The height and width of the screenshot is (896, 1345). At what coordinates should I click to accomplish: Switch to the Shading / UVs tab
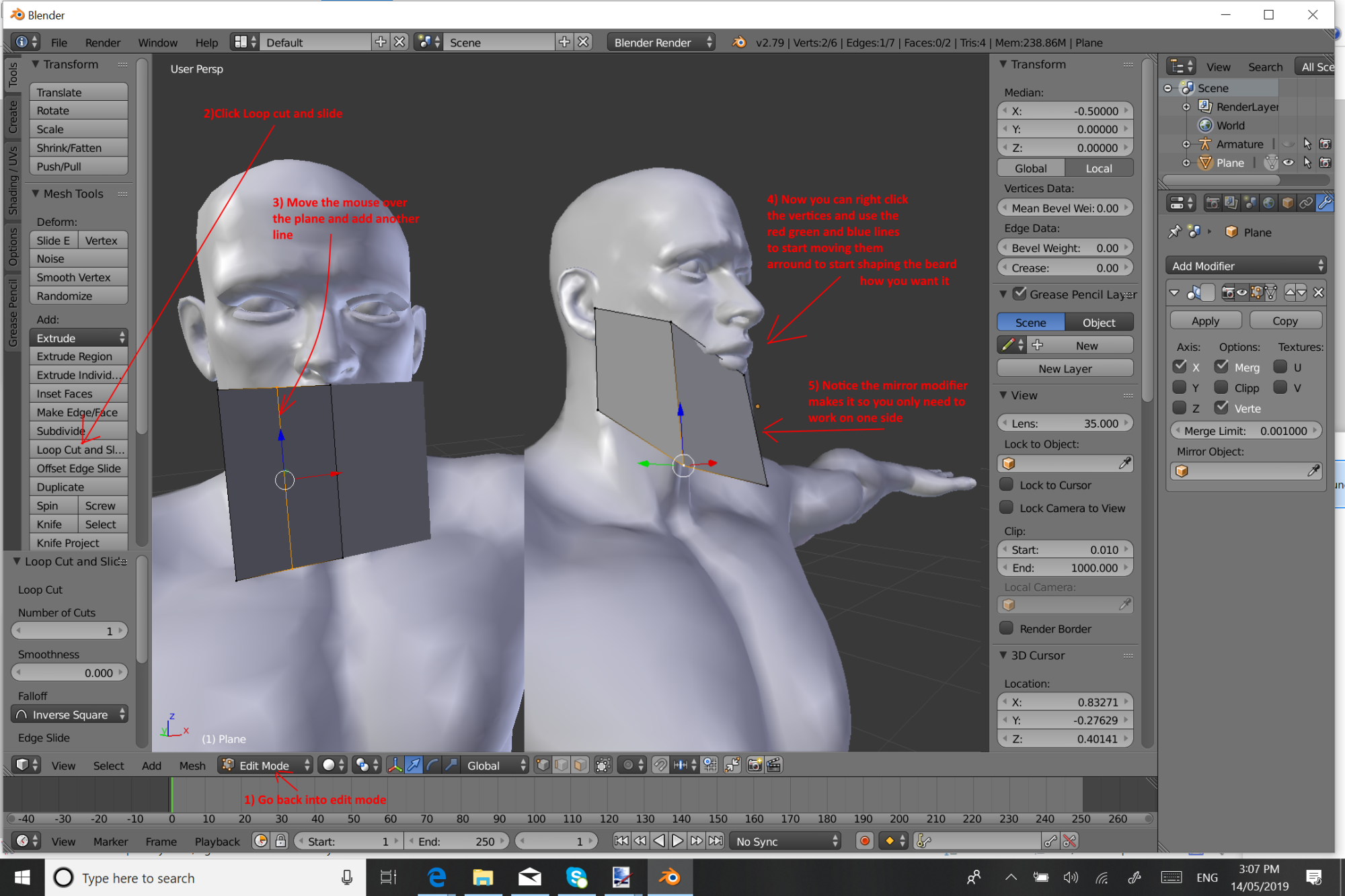tap(13, 179)
